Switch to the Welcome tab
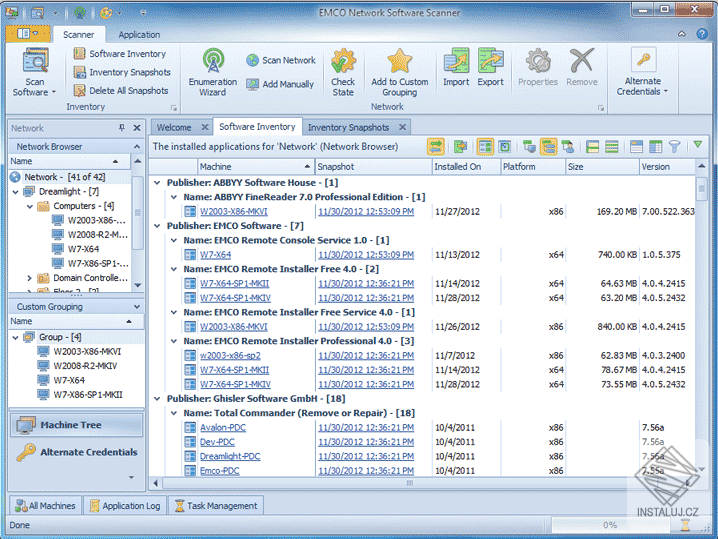 pos(174,127)
